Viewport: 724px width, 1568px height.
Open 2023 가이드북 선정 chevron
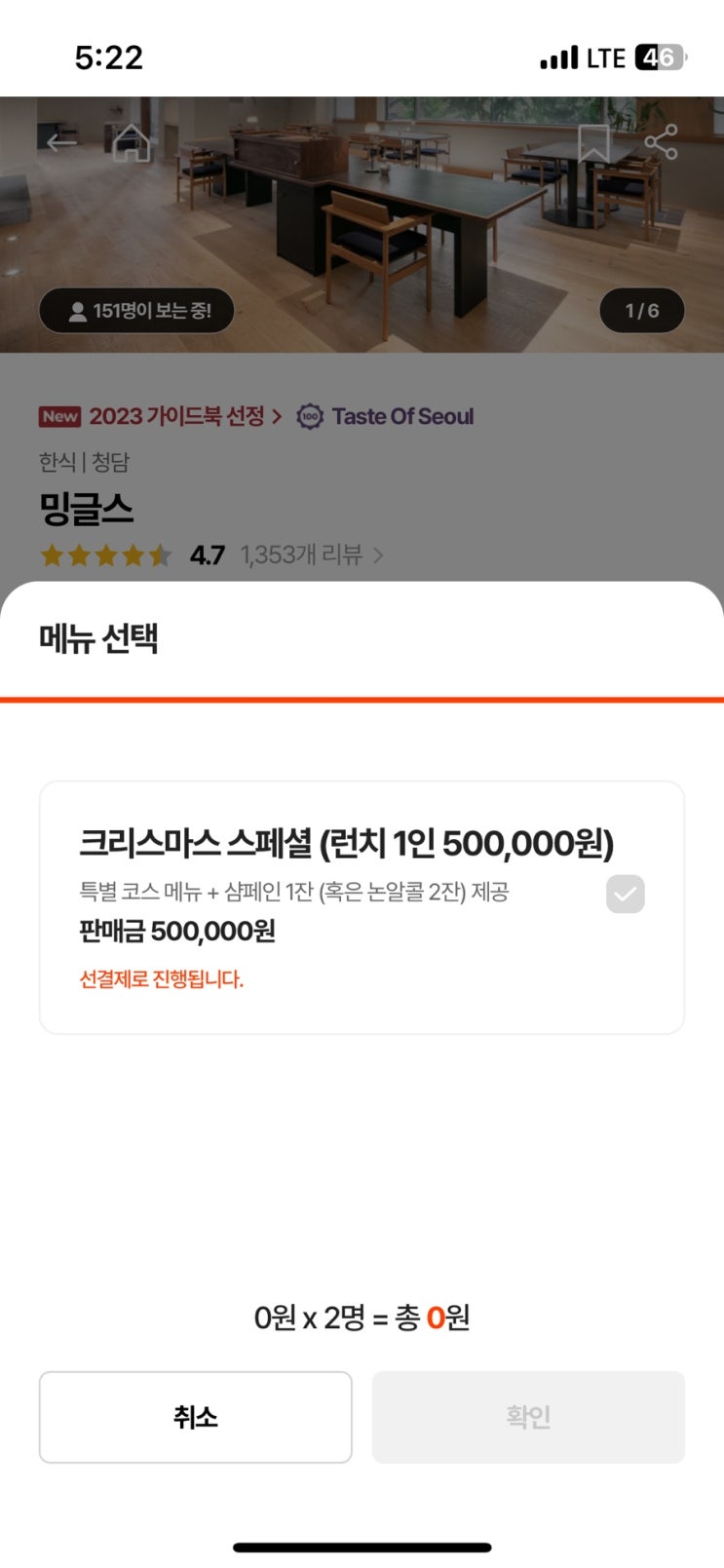pyautogui.click(x=277, y=417)
